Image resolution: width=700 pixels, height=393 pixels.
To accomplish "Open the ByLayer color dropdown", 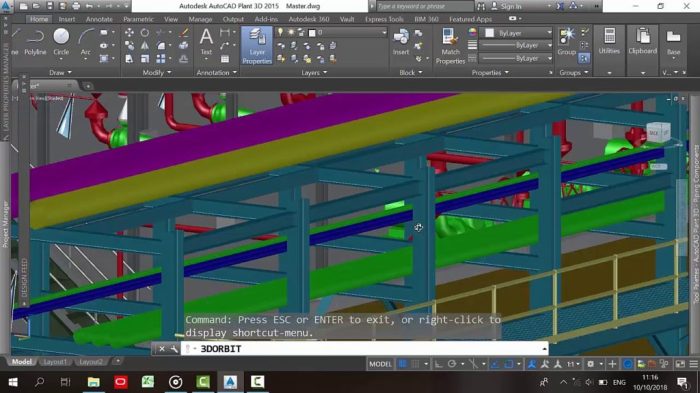I will [x=518, y=33].
